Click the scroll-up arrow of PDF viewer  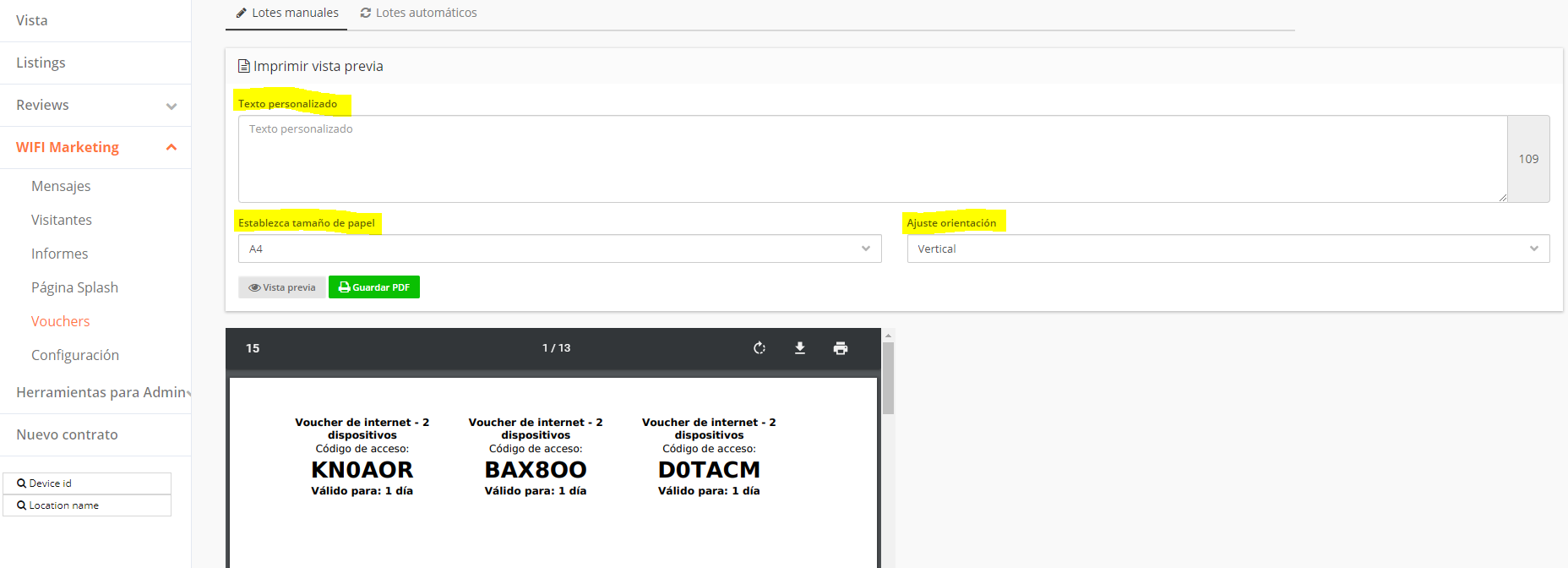[888, 336]
